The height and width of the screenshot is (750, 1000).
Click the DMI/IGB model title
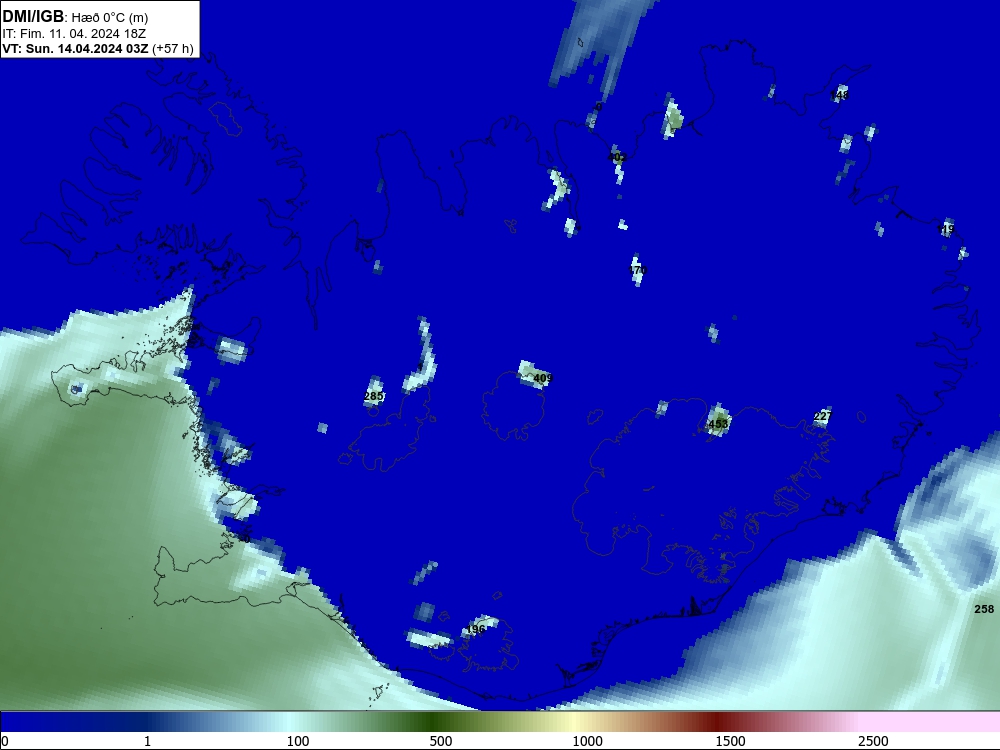33,17
